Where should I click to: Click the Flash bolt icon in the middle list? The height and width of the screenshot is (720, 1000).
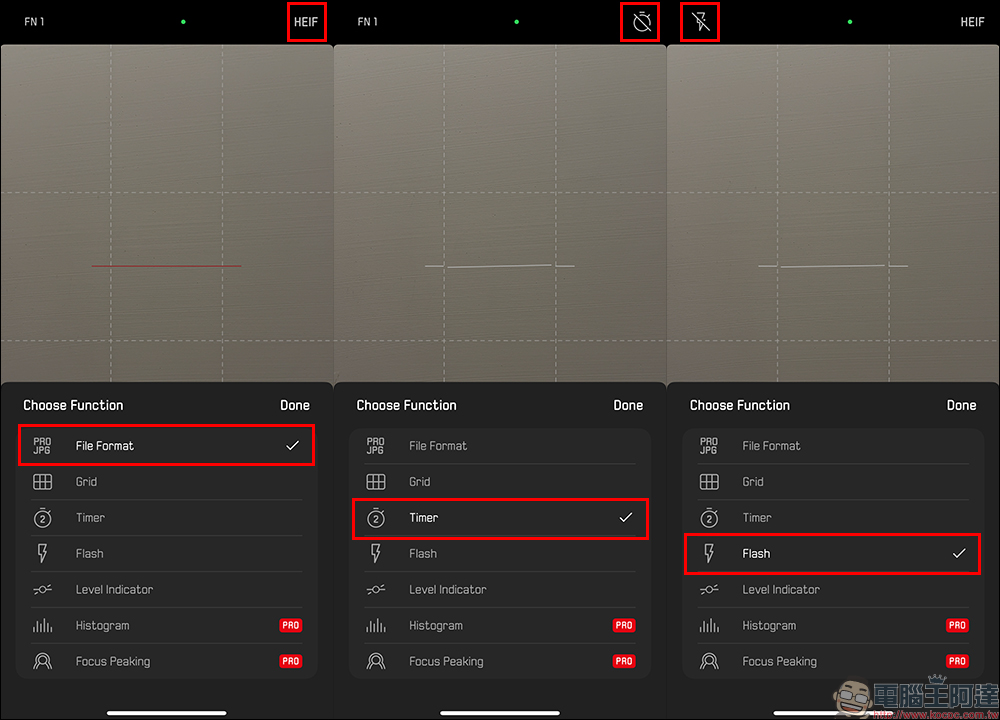pos(376,554)
